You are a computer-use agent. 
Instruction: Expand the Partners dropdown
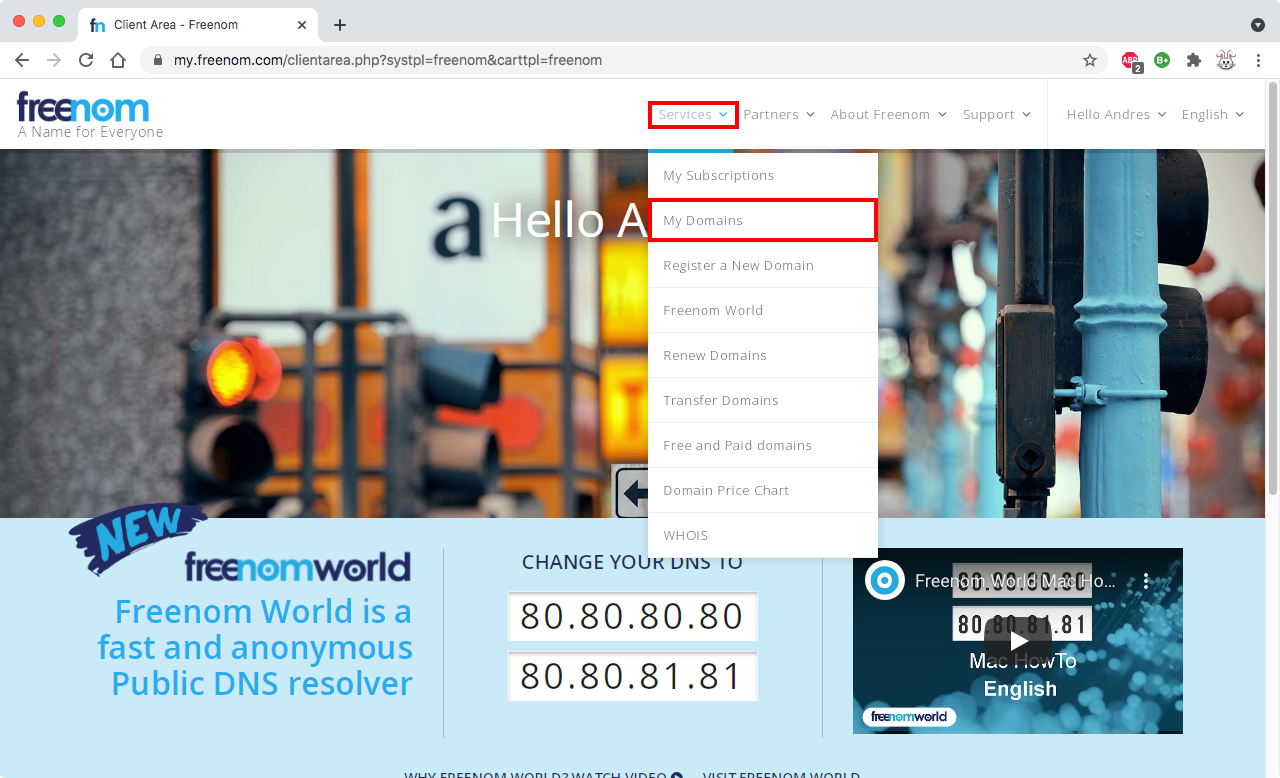778,115
